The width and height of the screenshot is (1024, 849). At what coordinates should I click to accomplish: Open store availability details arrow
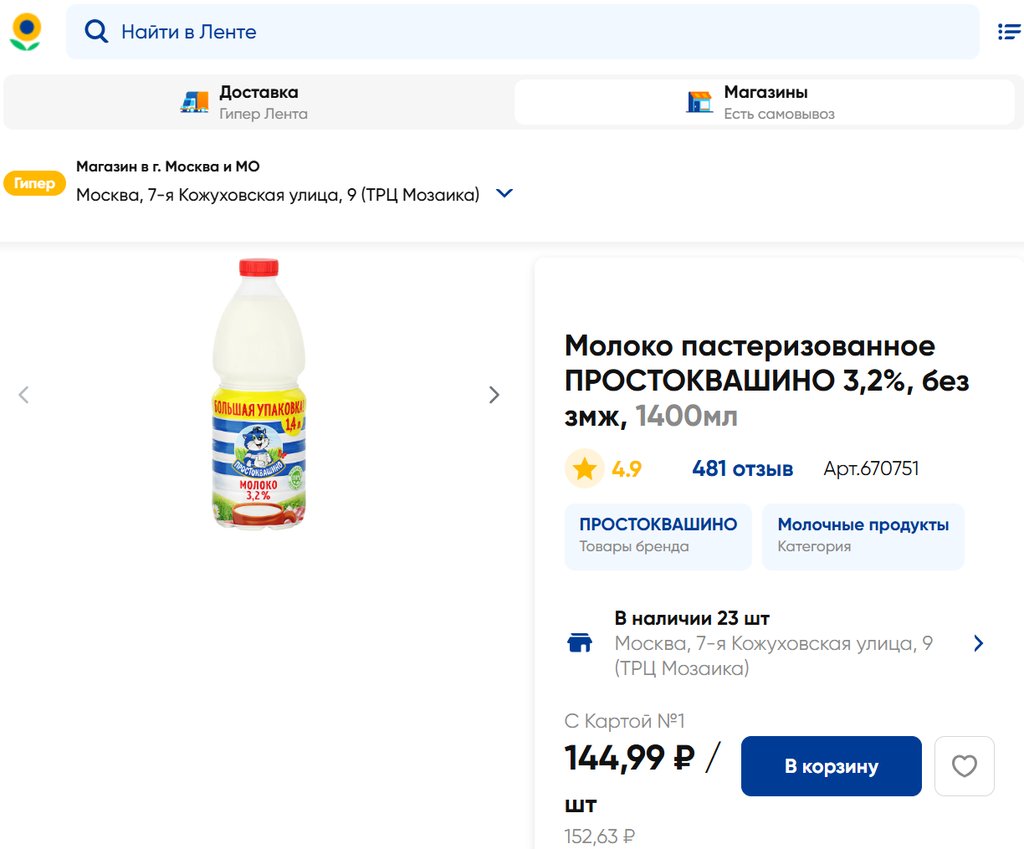point(978,643)
